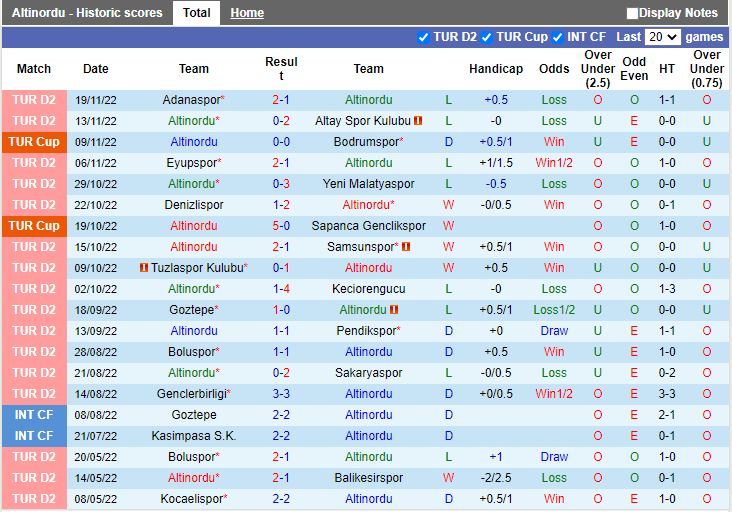The image size is (732, 512).
Task: Open the Last games count dropdown
Action: click(x=662, y=37)
